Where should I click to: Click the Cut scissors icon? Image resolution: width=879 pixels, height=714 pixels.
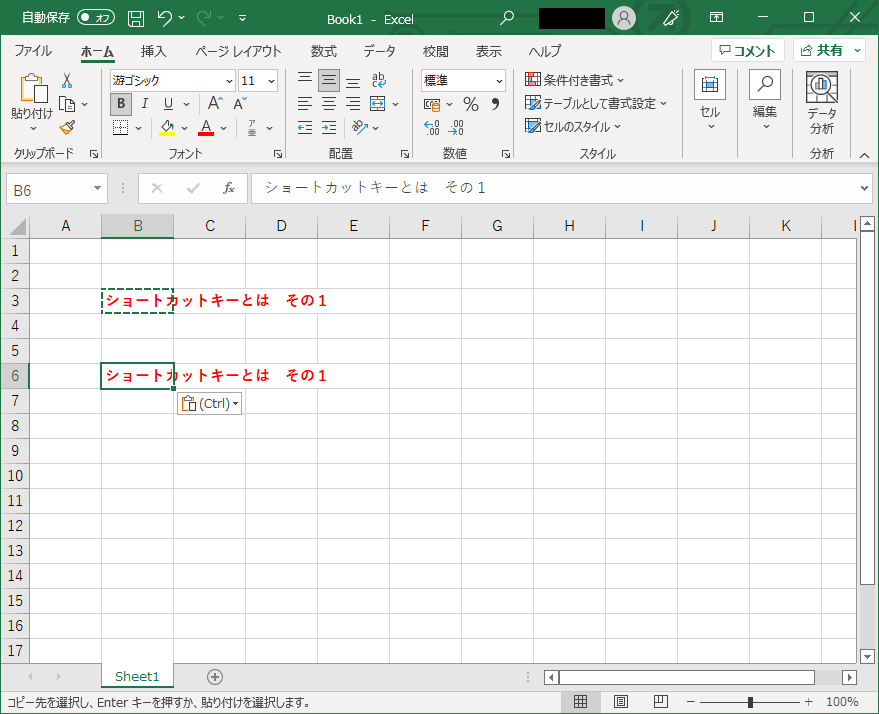67,81
